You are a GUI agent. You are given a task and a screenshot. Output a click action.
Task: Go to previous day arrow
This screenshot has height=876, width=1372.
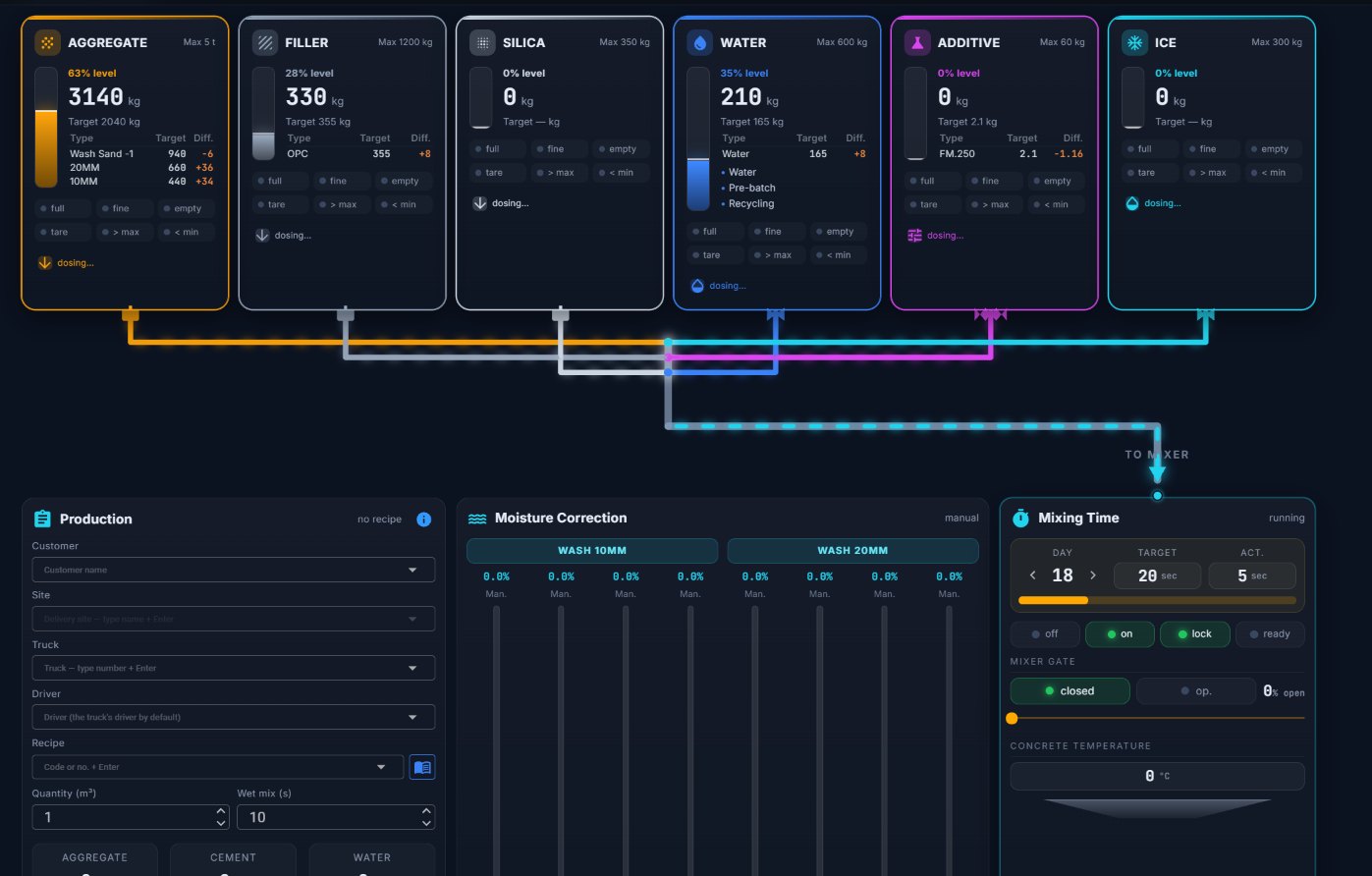pos(1032,575)
